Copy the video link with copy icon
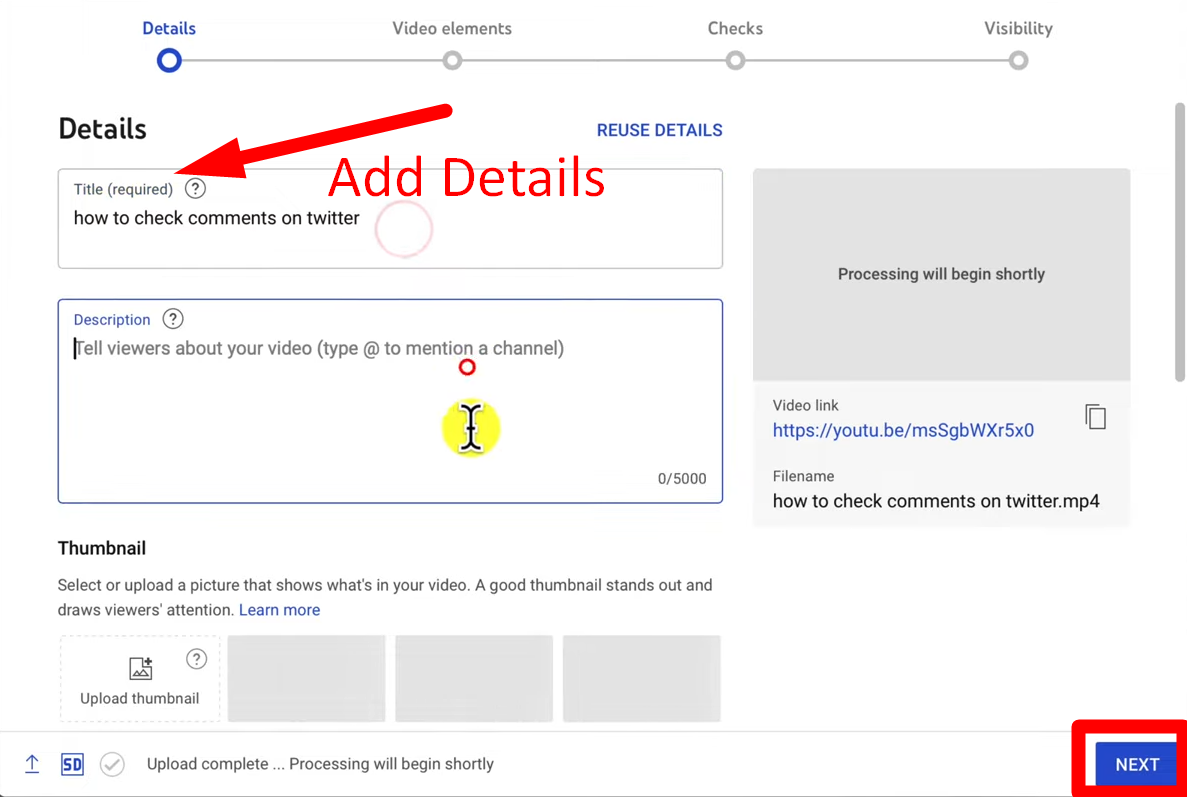 pyautogui.click(x=1095, y=416)
